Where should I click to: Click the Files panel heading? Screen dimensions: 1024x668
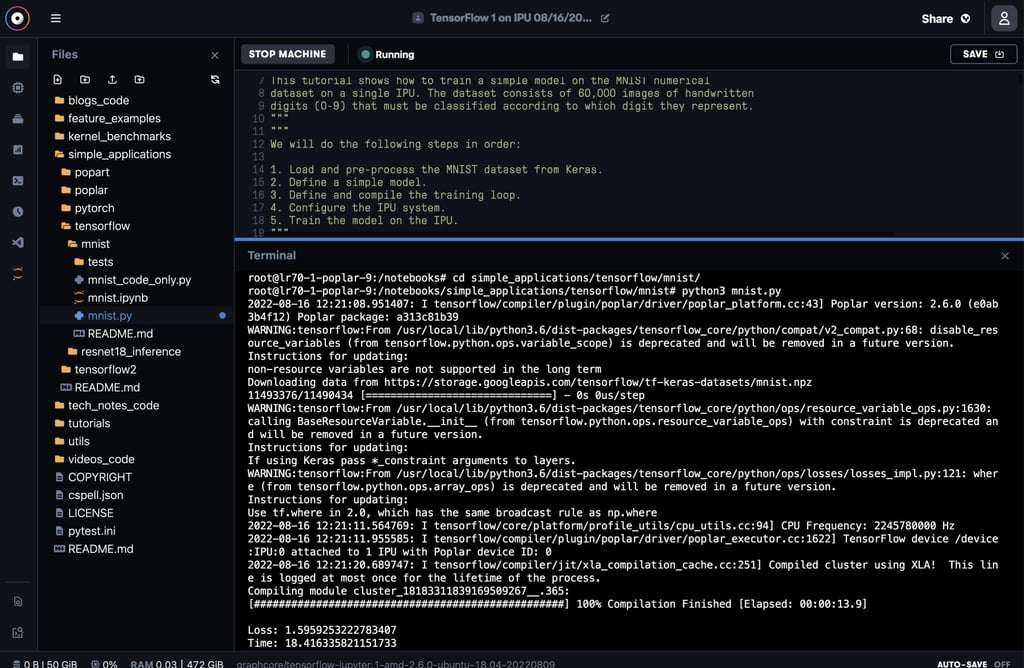[x=65, y=55]
